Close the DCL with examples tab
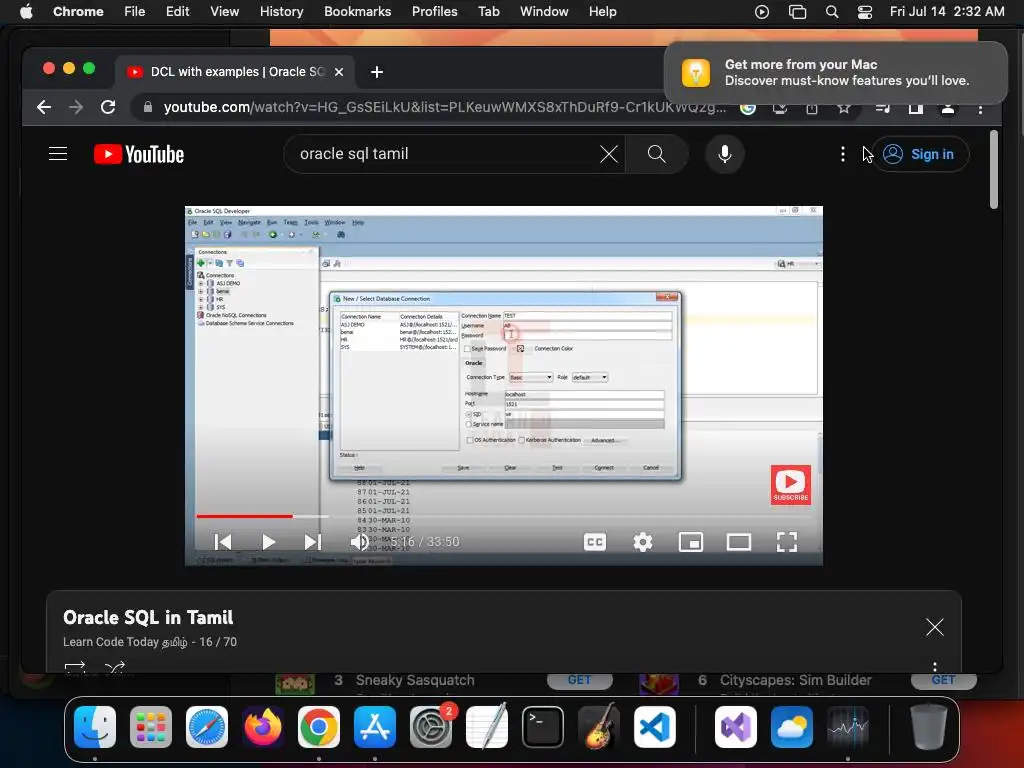 (x=339, y=72)
